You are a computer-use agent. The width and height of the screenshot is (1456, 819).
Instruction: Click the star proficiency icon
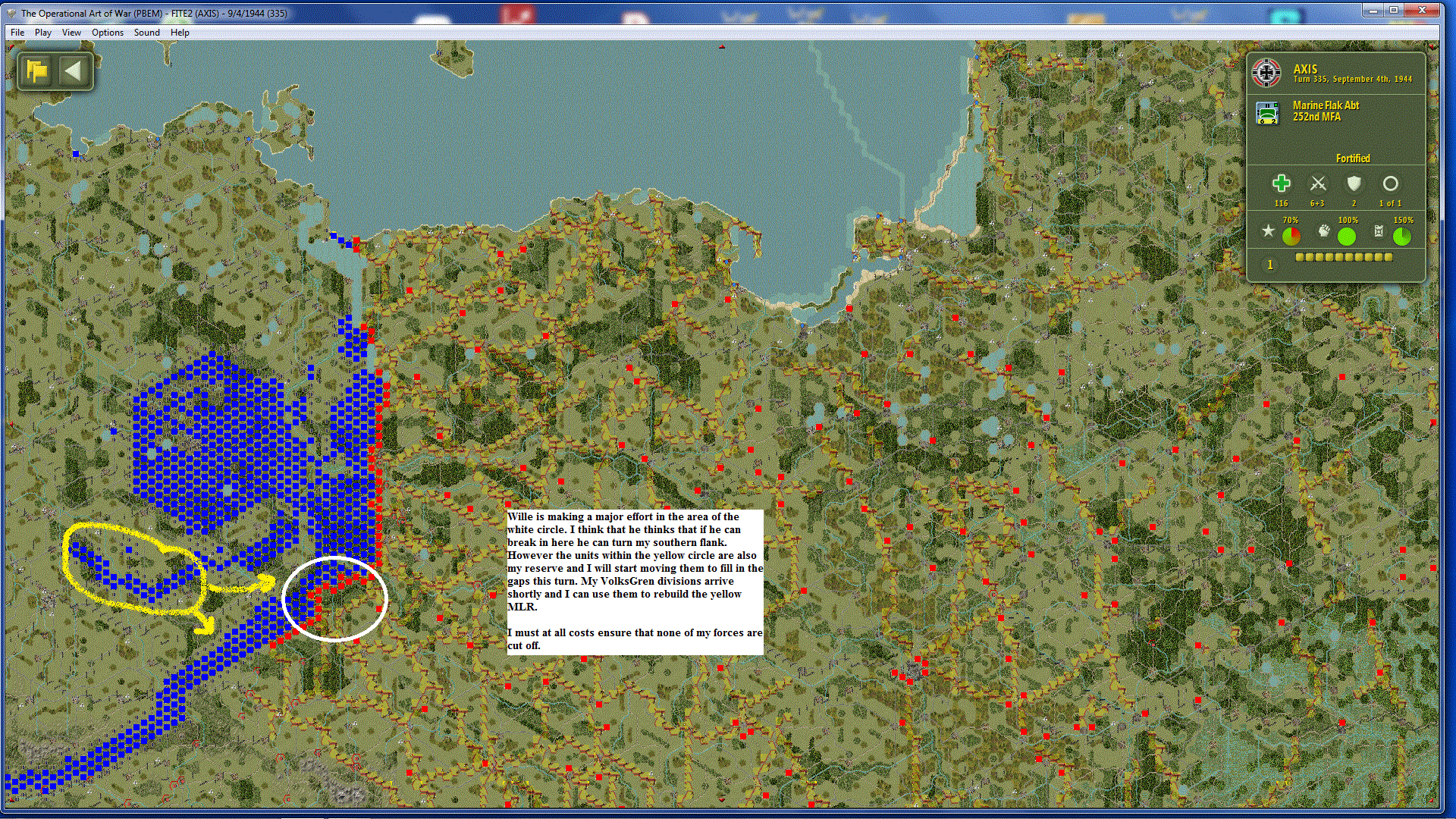pyautogui.click(x=1268, y=231)
